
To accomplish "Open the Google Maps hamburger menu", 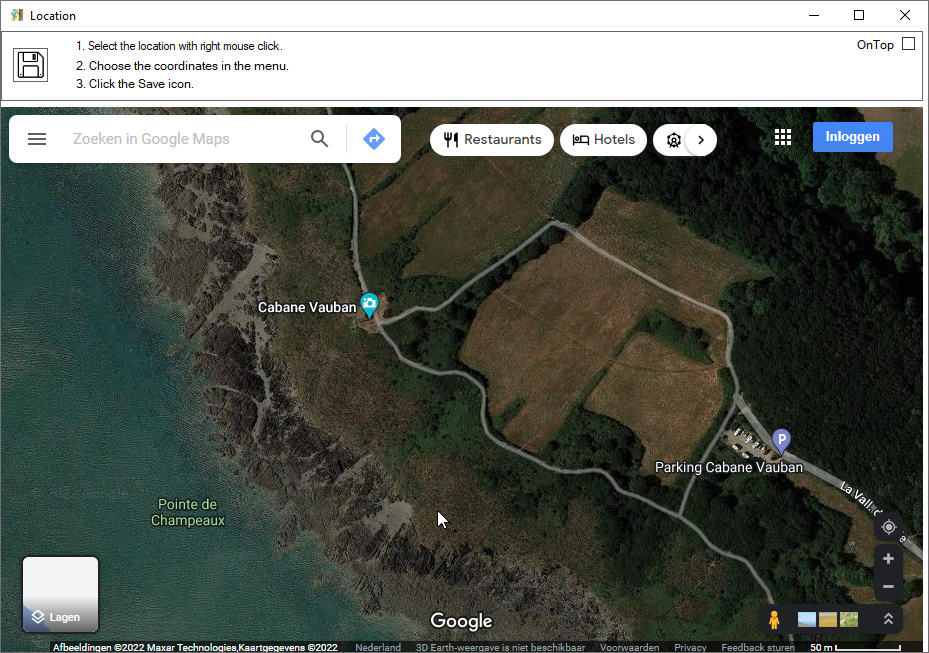I will pyautogui.click(x=37, y=139).
